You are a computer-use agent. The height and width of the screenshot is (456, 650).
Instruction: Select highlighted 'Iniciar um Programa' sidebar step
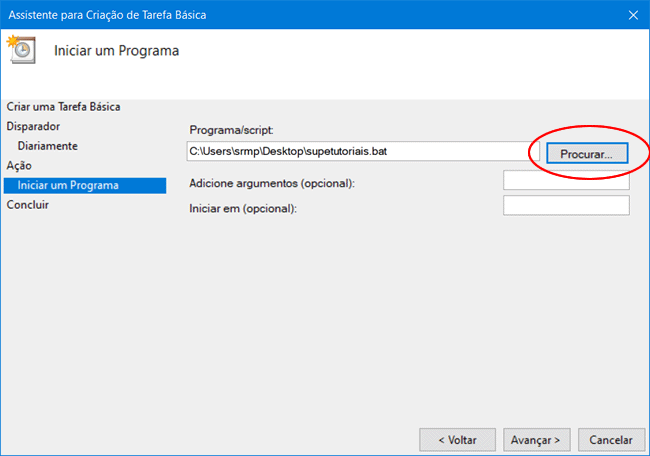tap(68, 185)
